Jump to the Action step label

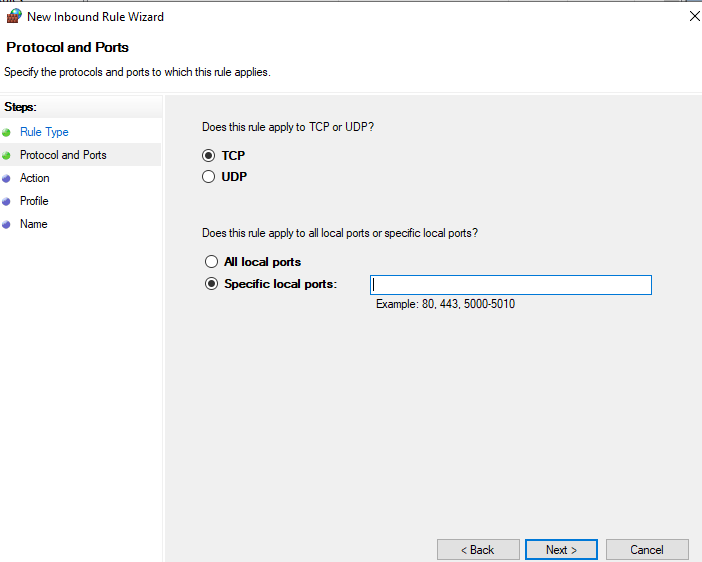[x=34, y=178]
